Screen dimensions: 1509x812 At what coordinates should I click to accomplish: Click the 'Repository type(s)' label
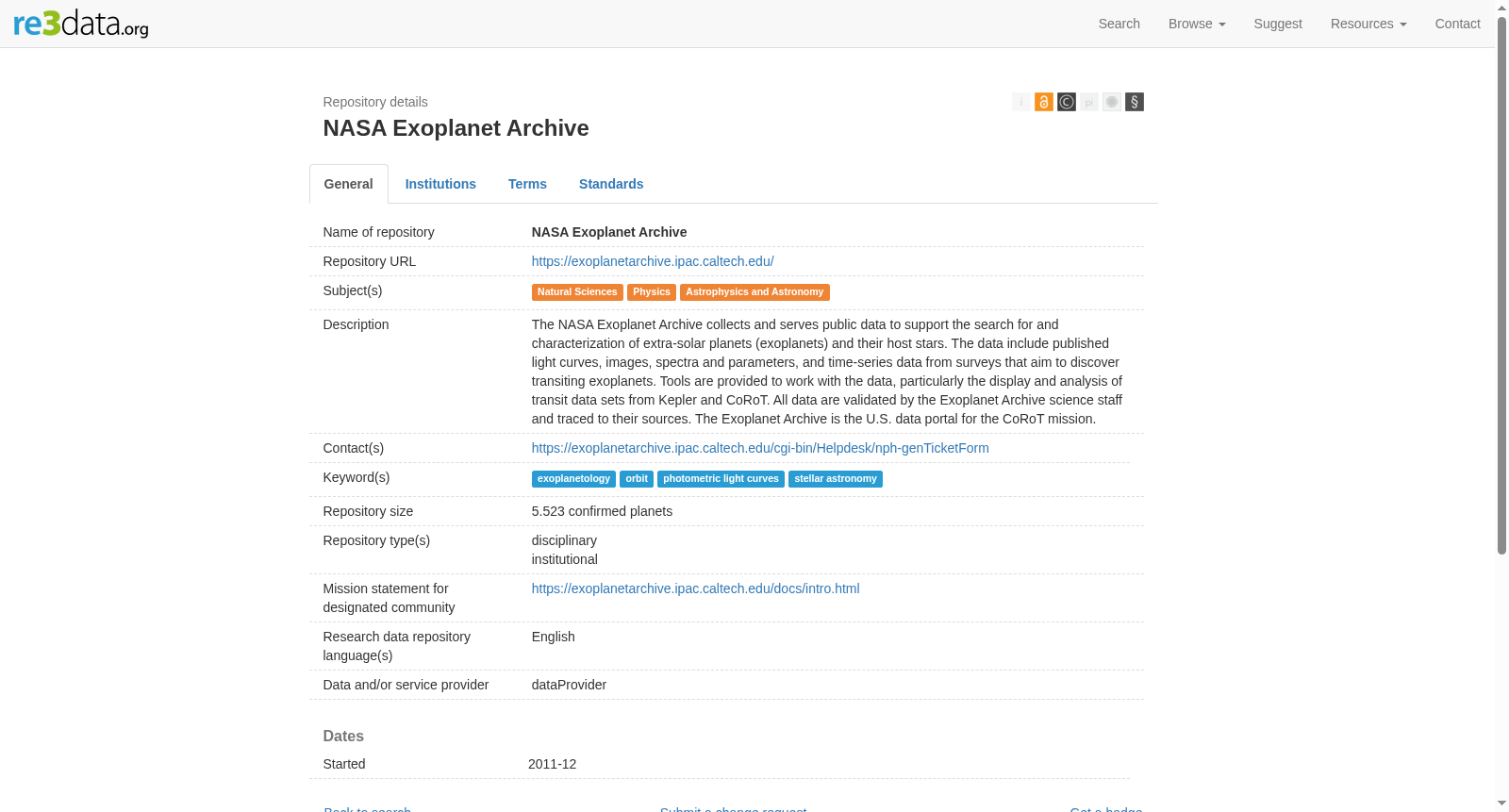click(376, 540)
